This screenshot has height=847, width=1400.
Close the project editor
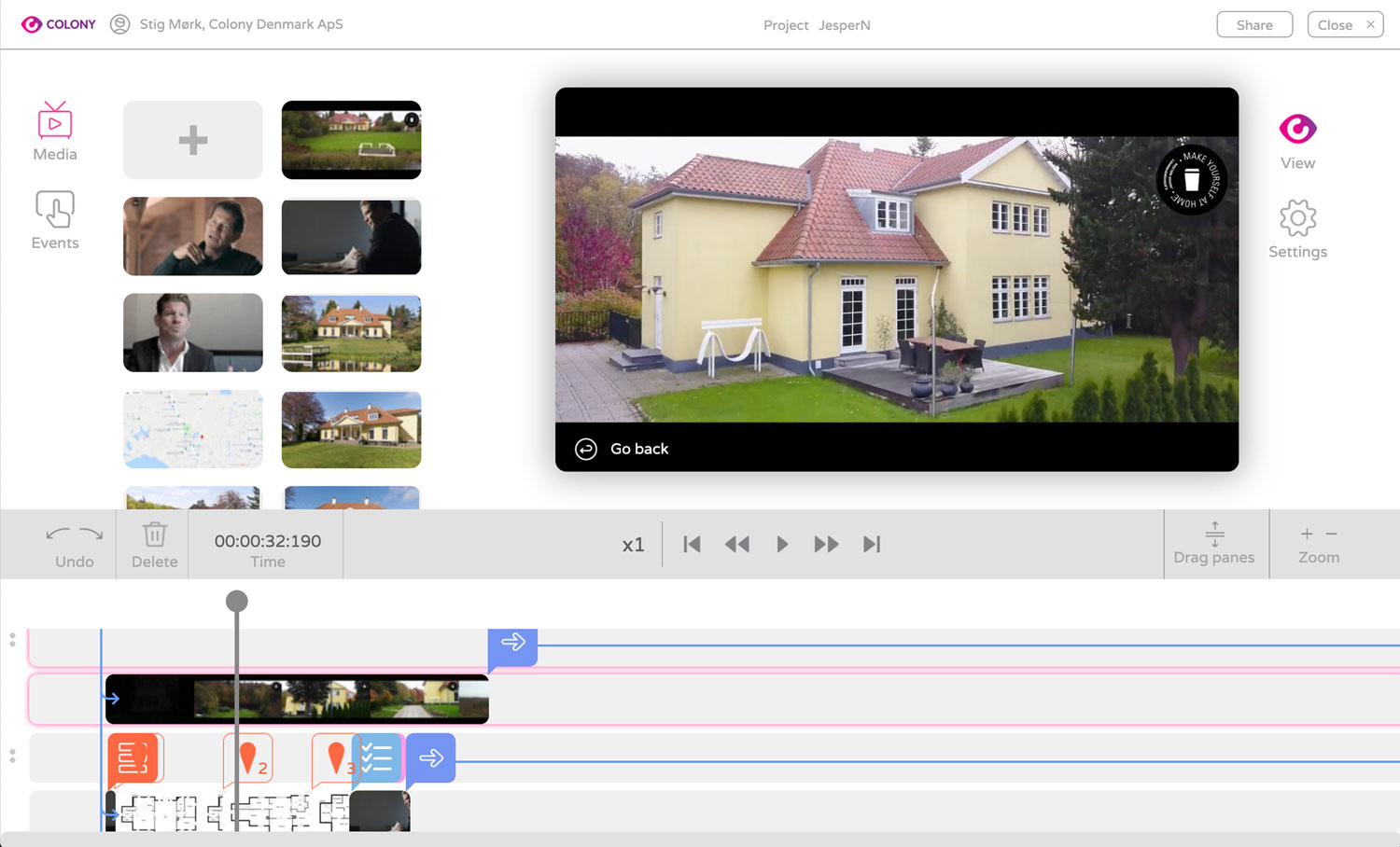click(1345, 25)
